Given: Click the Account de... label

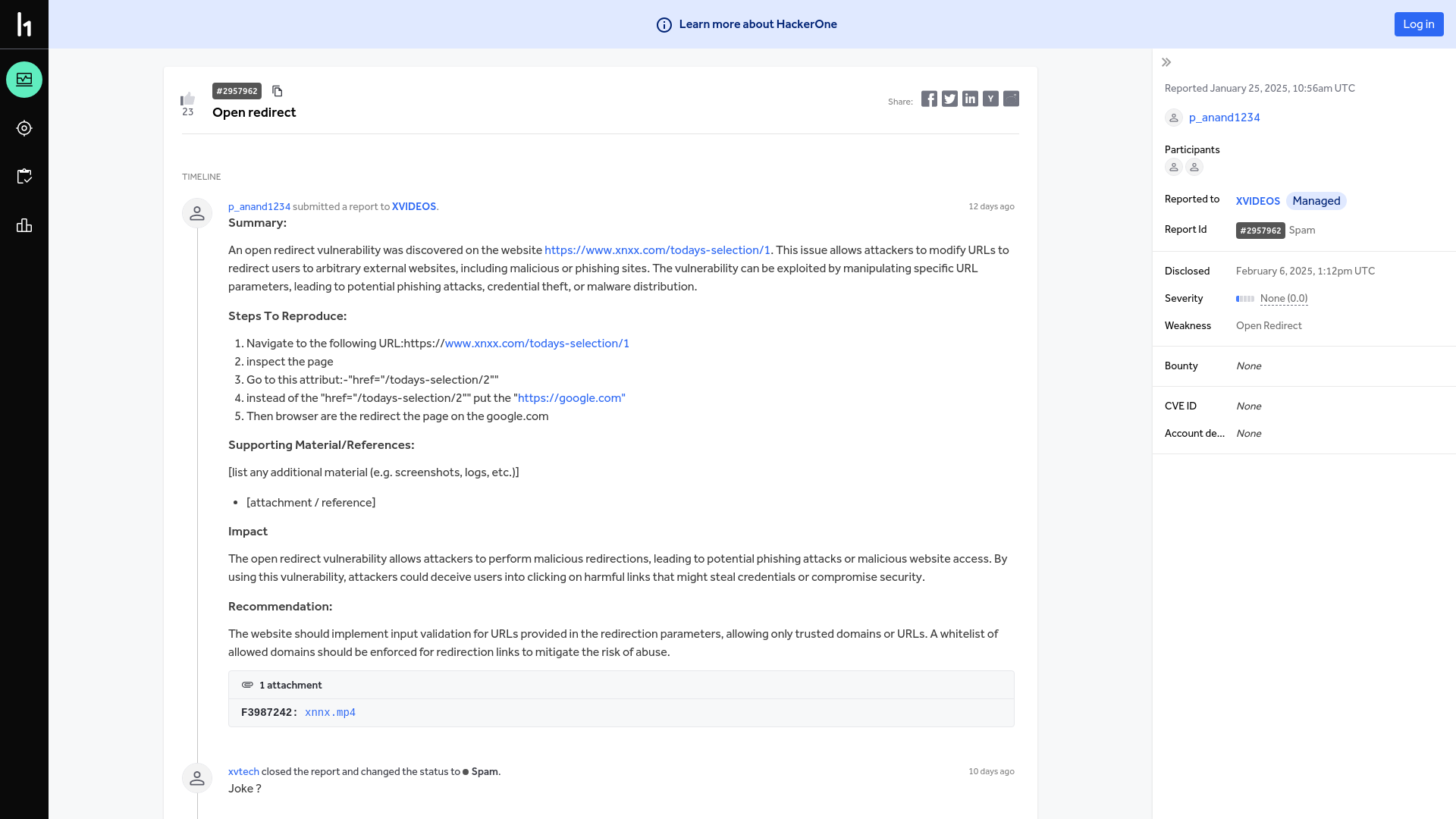Looking at the screenshot, I should coord(1194,434).
